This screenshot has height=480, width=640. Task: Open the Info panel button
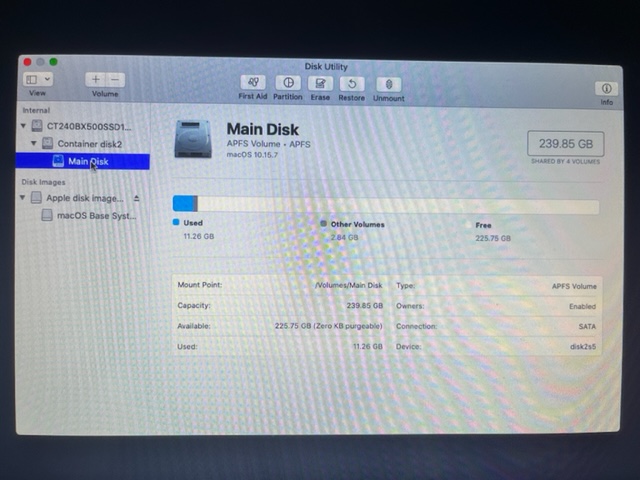[606, 89]
